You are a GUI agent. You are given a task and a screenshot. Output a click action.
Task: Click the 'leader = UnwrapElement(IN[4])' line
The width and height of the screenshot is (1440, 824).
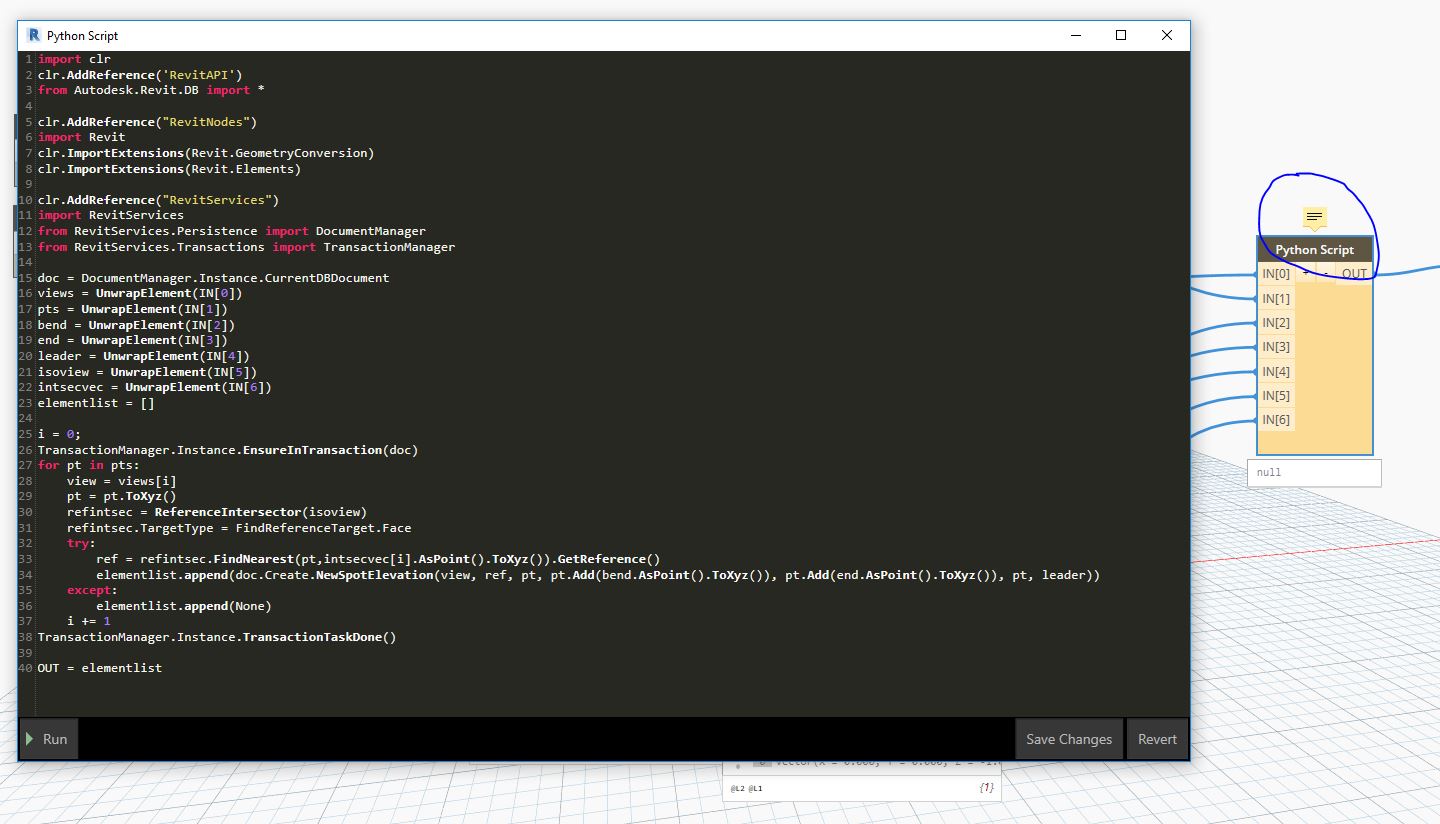click(x=144, y=356)
